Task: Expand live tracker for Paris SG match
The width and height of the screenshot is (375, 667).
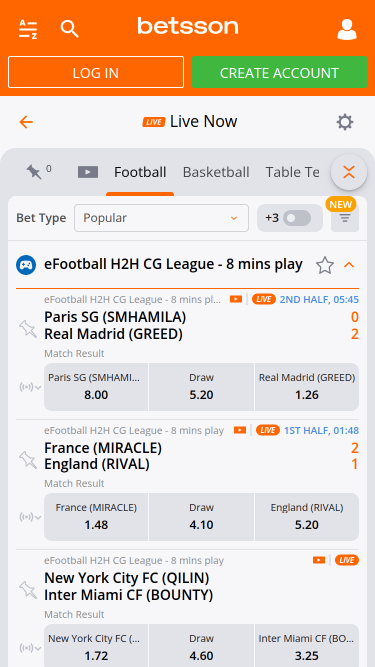Action: [x=30, y=387]
